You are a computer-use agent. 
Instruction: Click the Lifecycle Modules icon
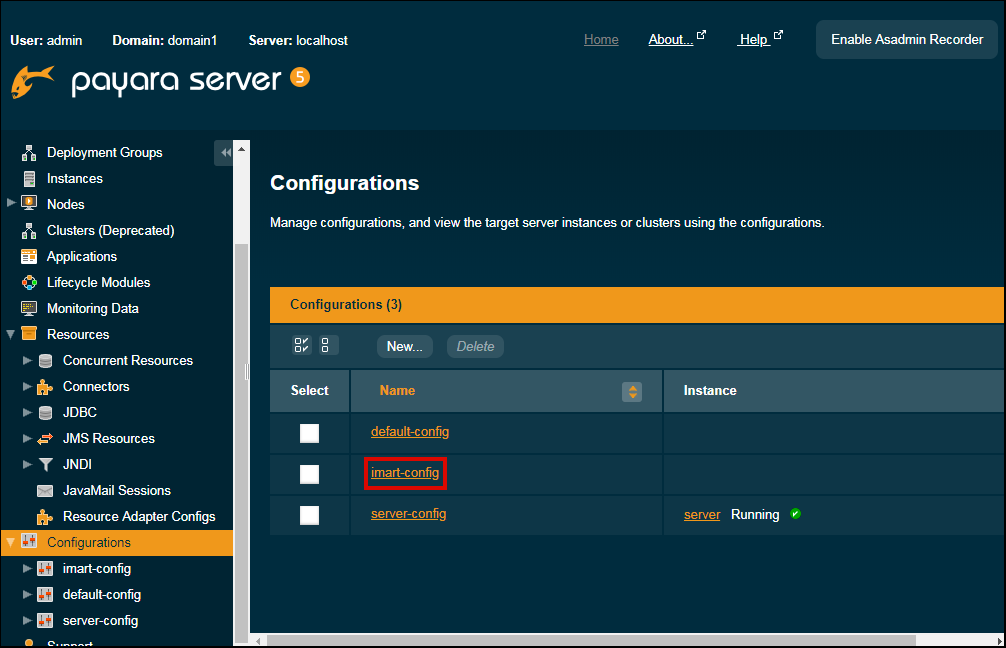click(x=29, y=283)
